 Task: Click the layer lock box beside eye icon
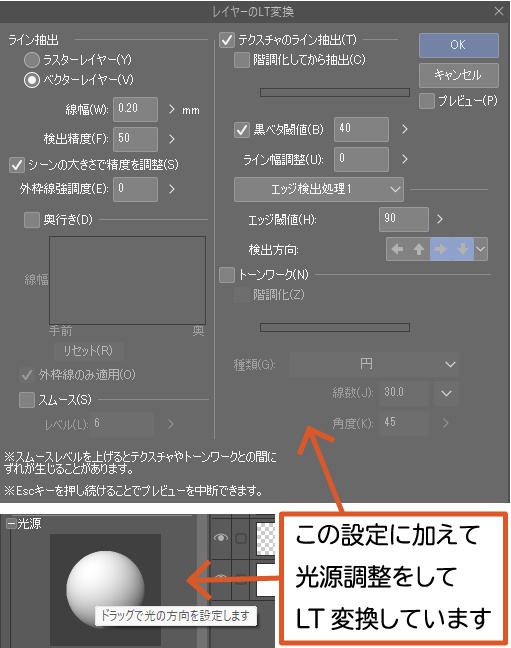point(241,538)
